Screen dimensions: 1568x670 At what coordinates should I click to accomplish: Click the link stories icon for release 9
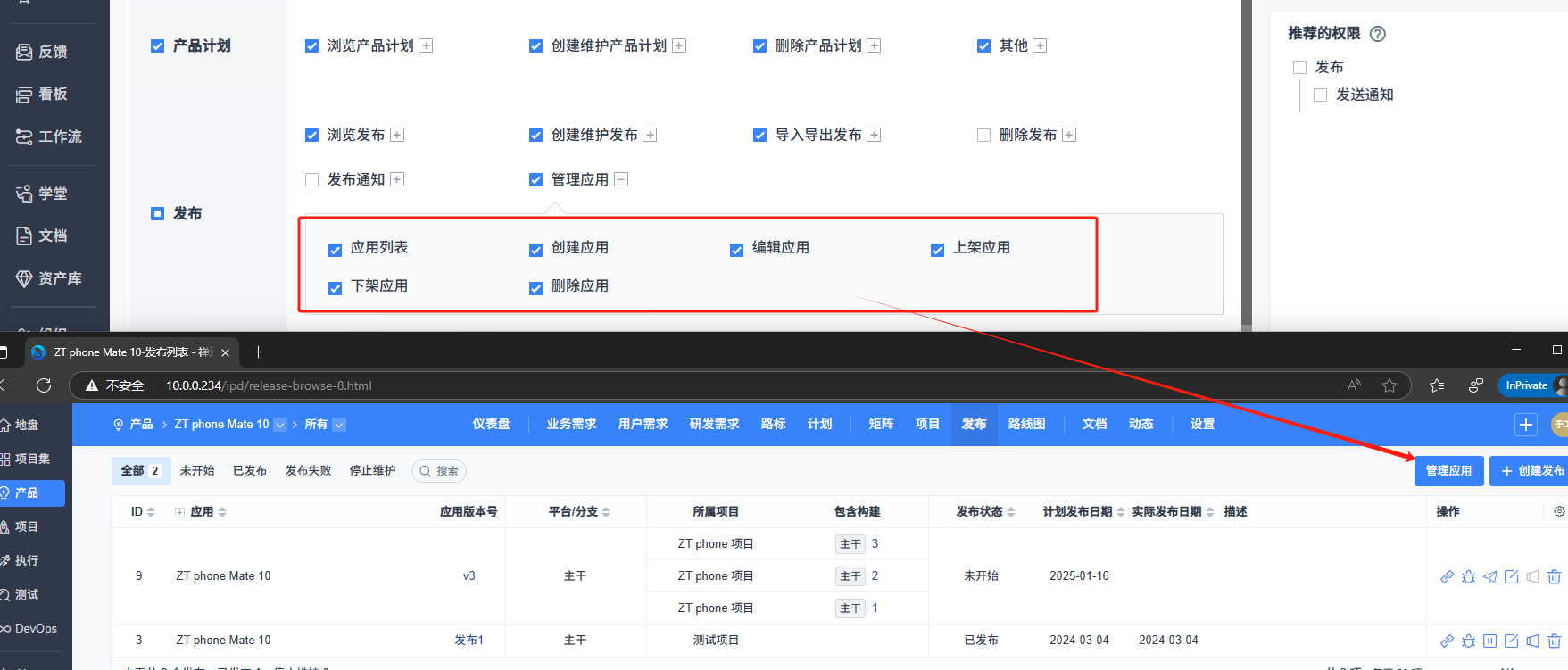[1448, 576]
